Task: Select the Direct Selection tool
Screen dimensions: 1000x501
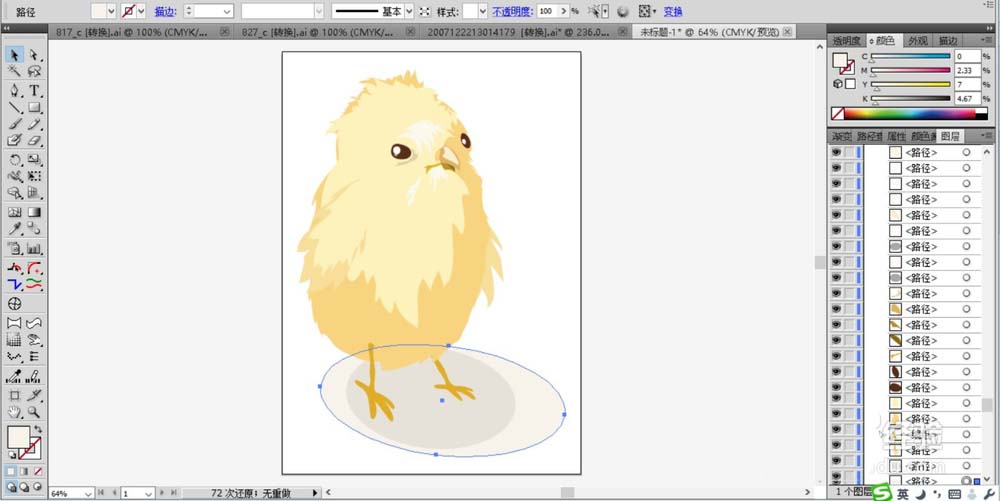Action: click(34, 55)
